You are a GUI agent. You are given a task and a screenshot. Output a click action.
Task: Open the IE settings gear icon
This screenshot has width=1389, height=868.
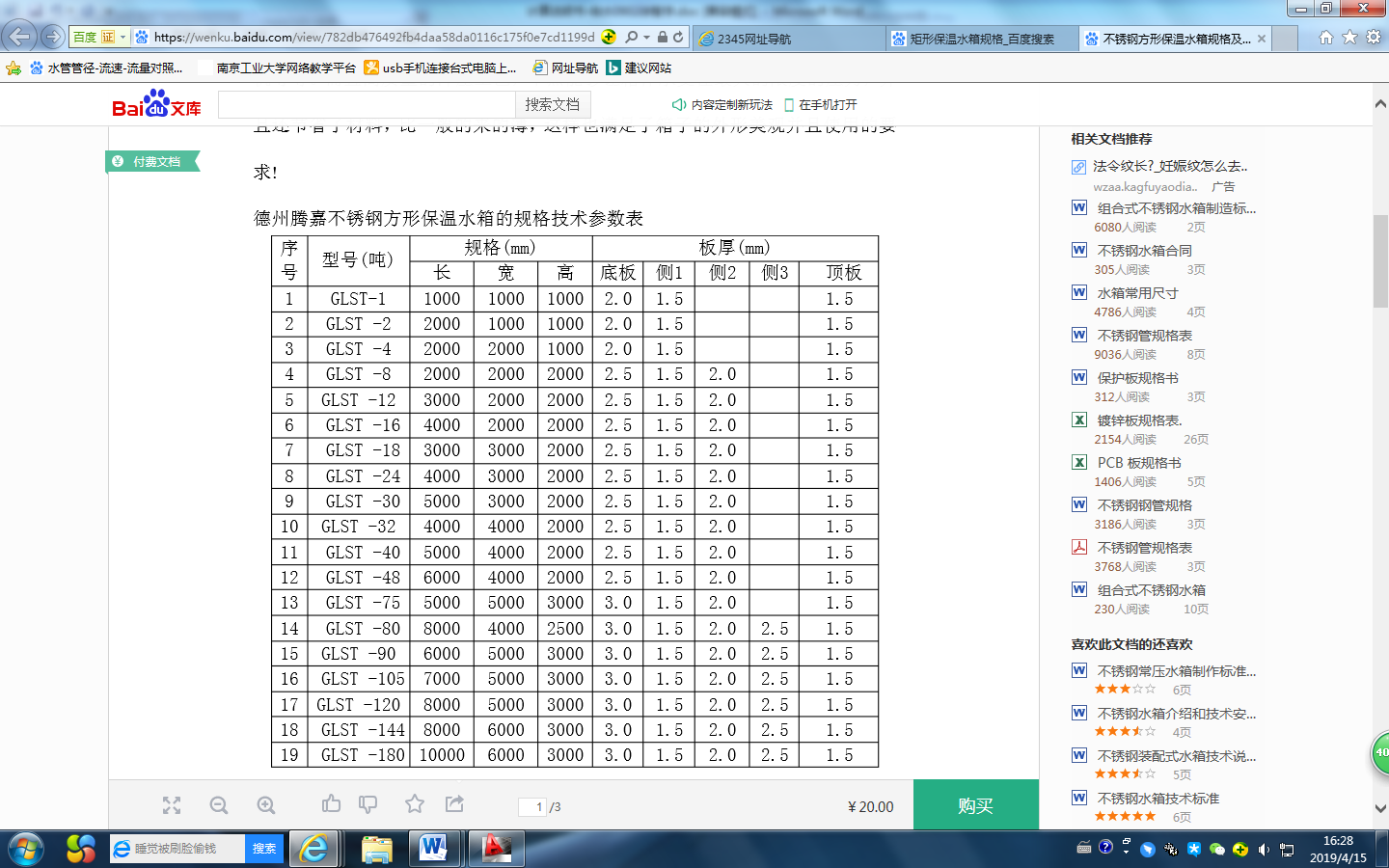click(x=1373, y=38)
